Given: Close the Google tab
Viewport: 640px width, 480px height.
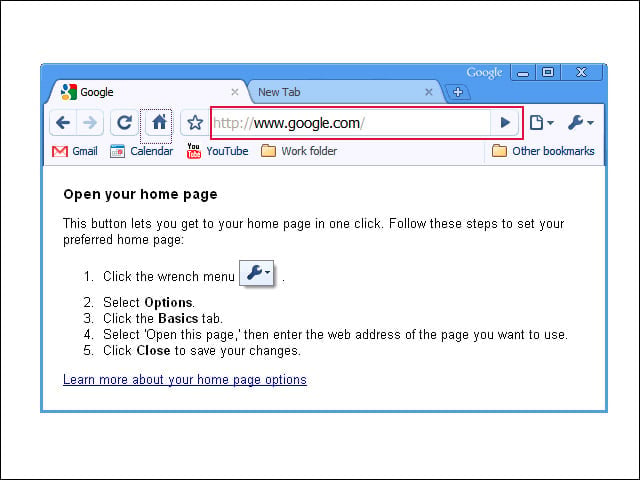Looking at the screenshot, I should tap(235, 92).
